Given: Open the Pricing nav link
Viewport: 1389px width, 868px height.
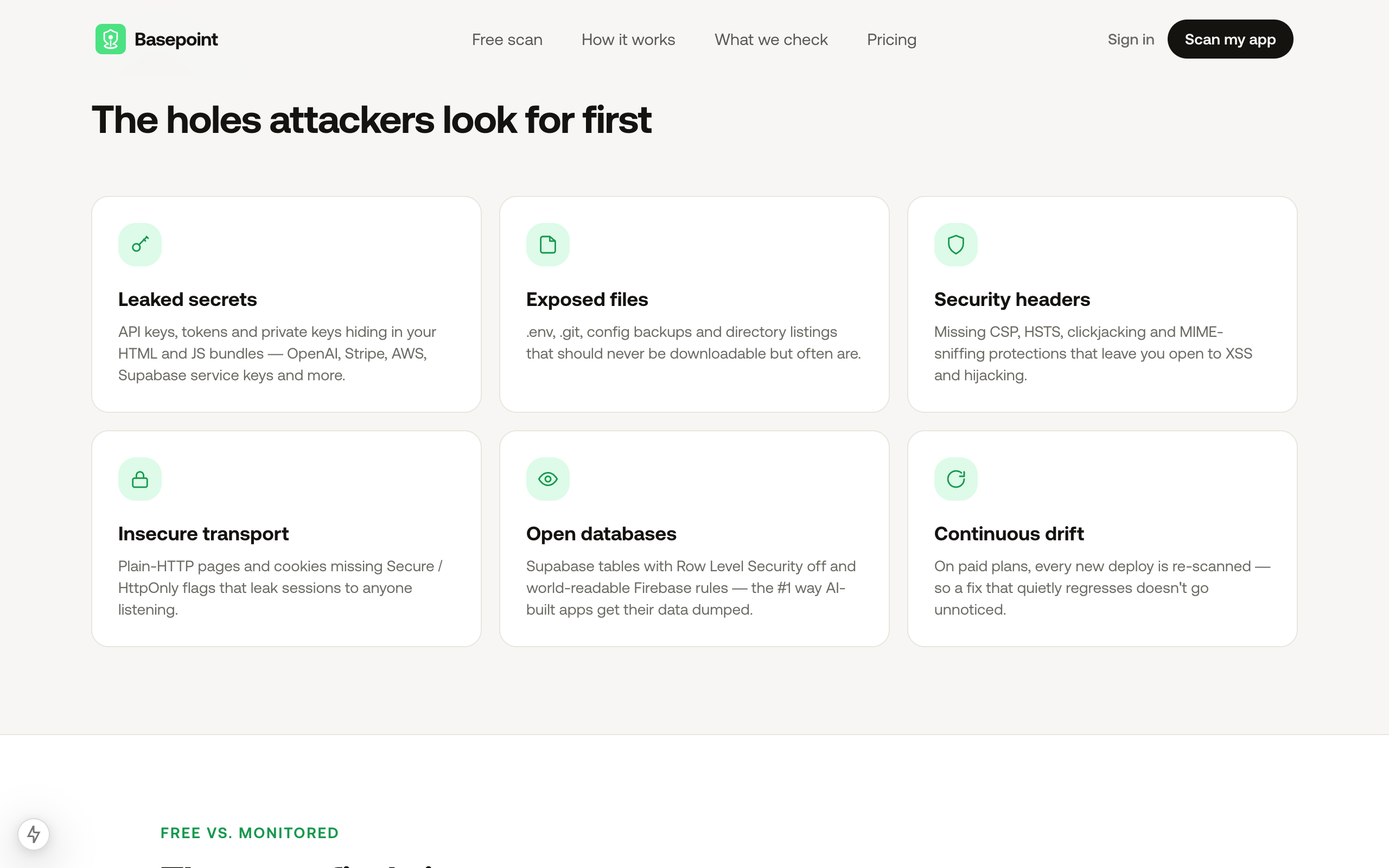Looking at the screenshot, I should [891, 40].
